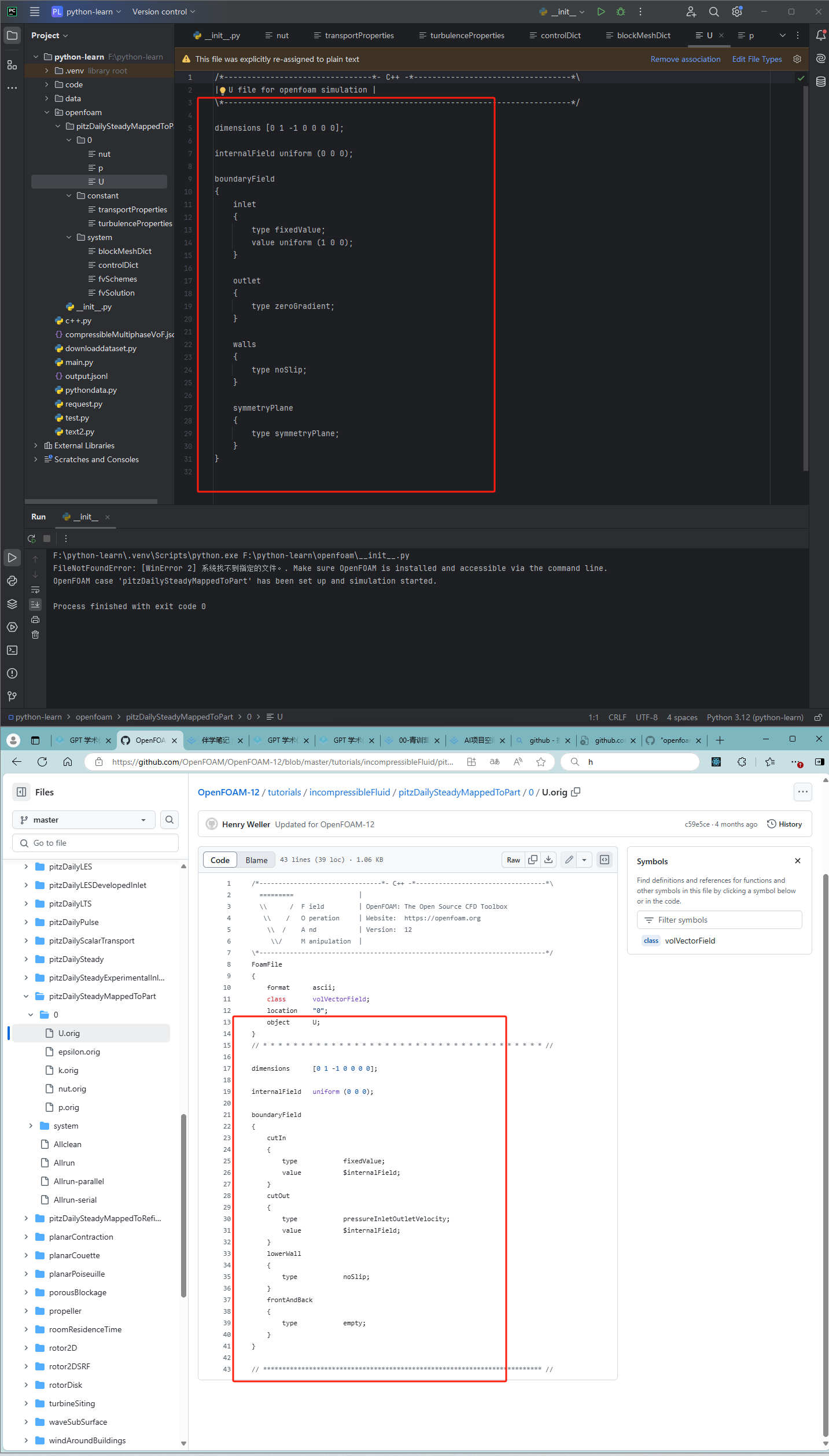829x1456 pixels.
Task: Print the Run console output
Action: pos(35,620)
